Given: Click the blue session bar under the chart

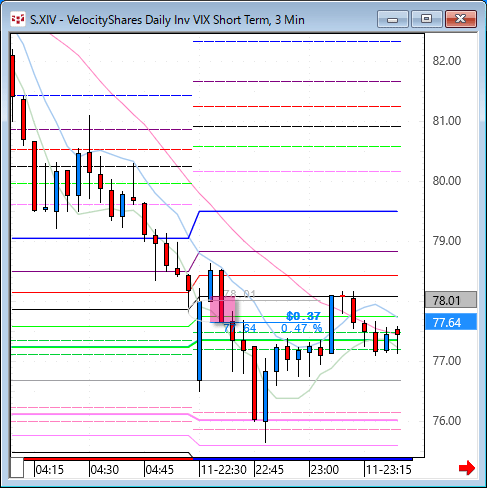Looking at the screenshot, I should pyautogui.click(x=303, y=459).
